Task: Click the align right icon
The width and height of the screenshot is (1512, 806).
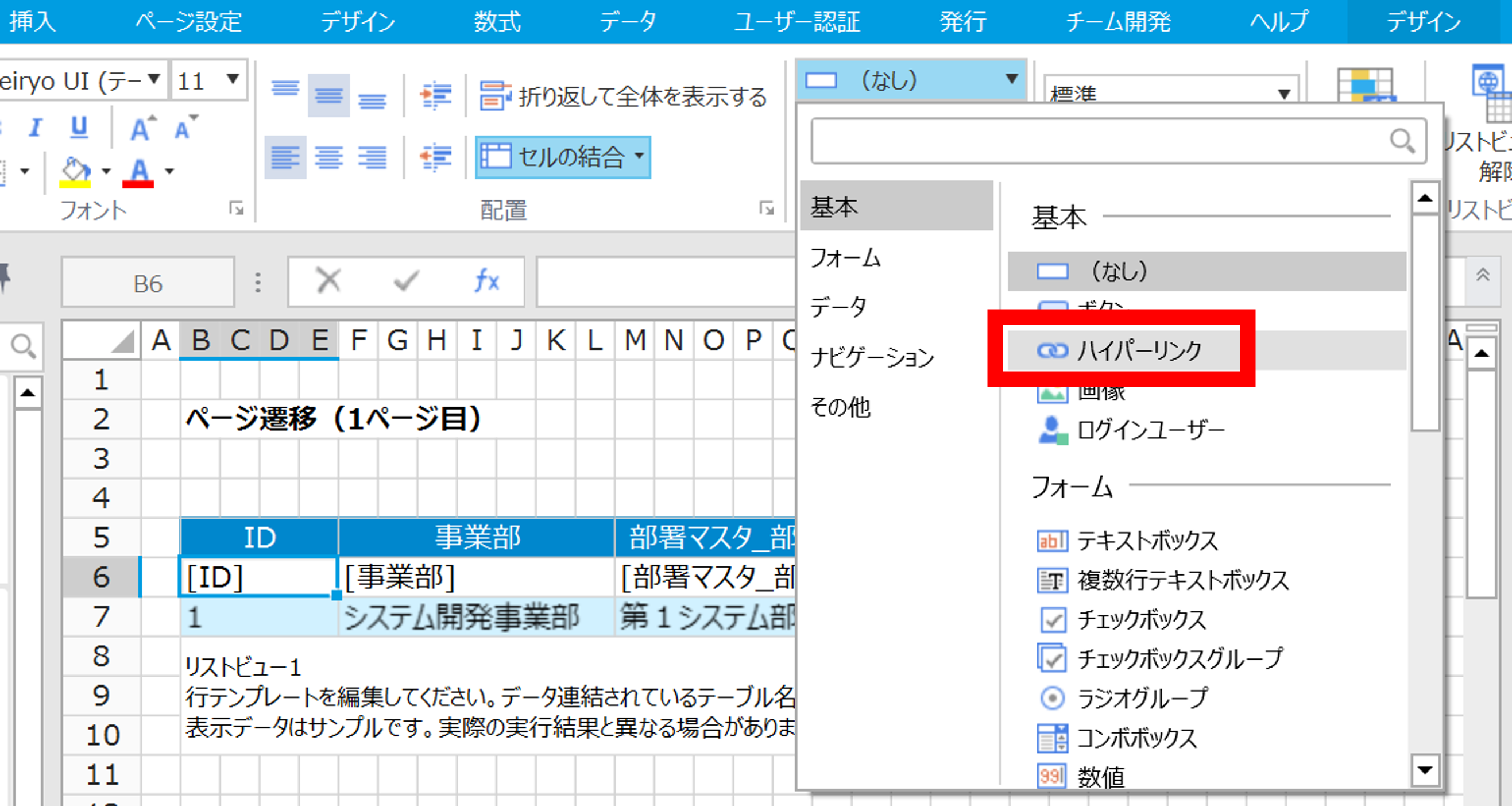Action: click(372, 157)
